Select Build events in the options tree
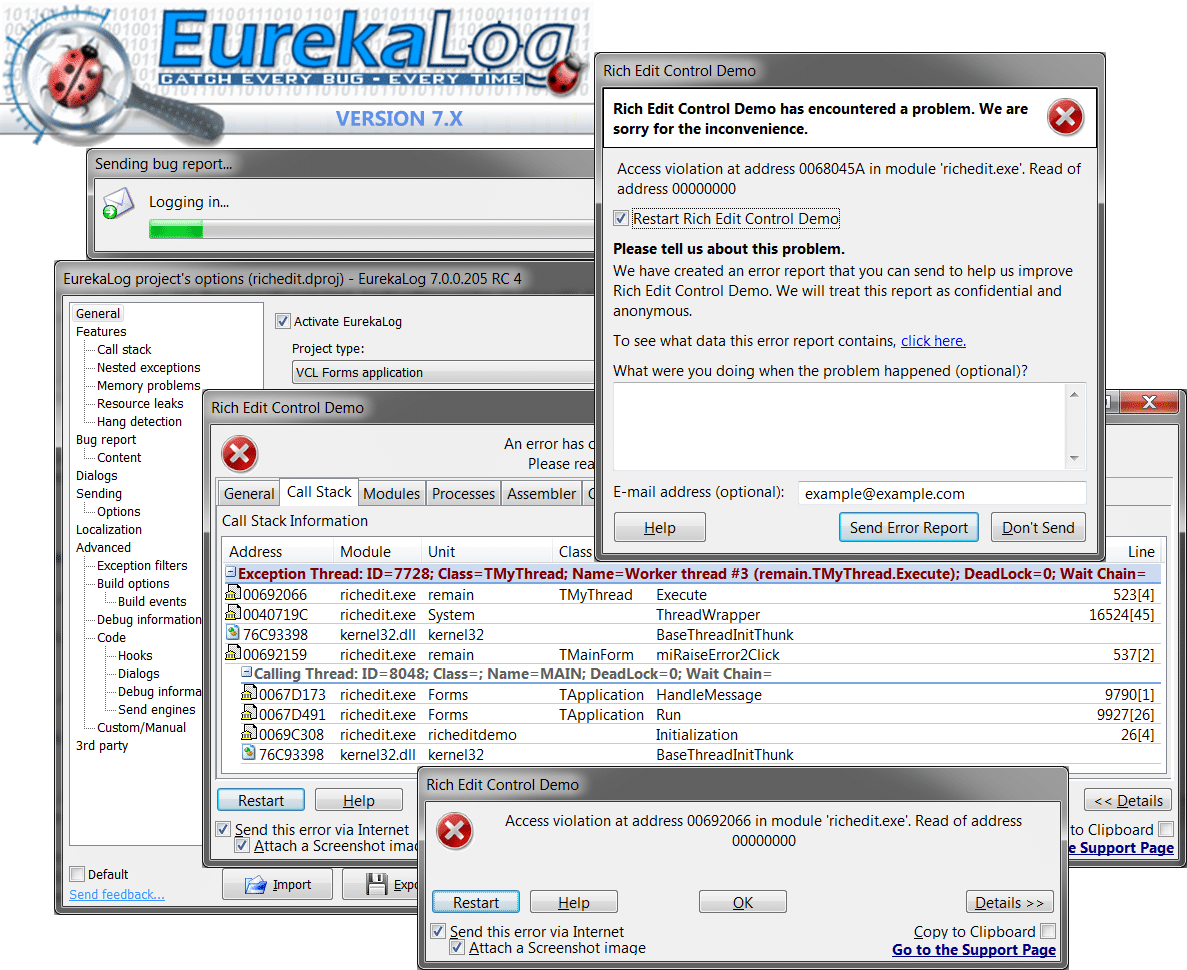This screenshot has height=970, width=1187. (151, 601)
